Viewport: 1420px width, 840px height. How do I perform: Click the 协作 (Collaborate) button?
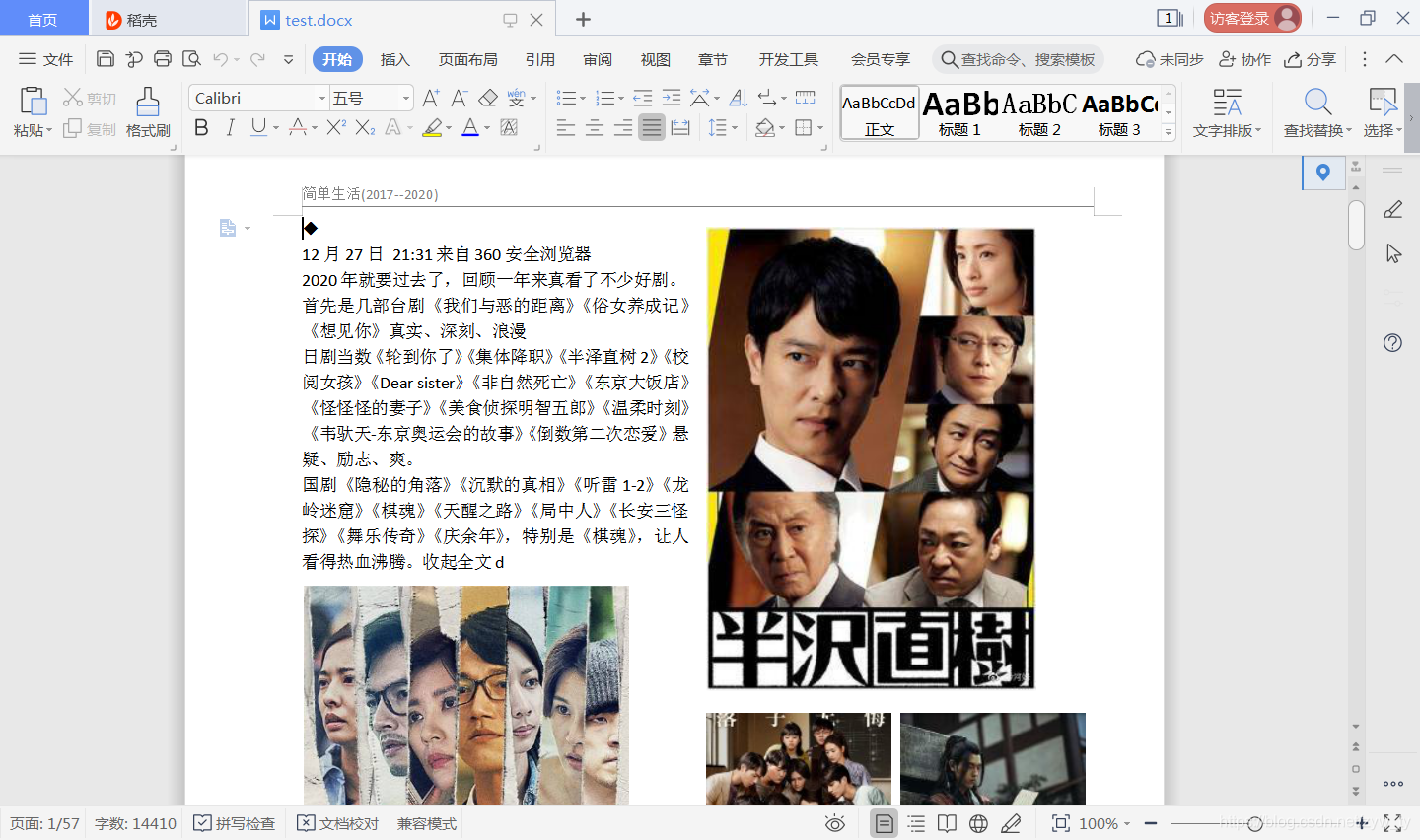point(1244,59)
